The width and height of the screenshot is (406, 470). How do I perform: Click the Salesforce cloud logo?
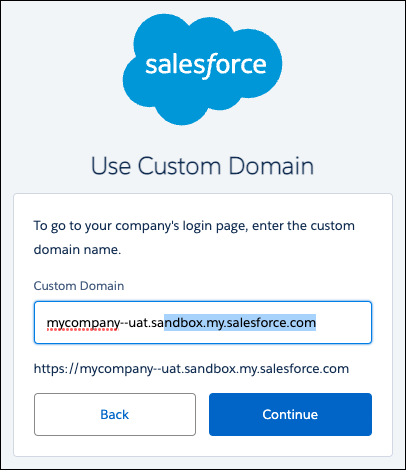coord(202,69)
